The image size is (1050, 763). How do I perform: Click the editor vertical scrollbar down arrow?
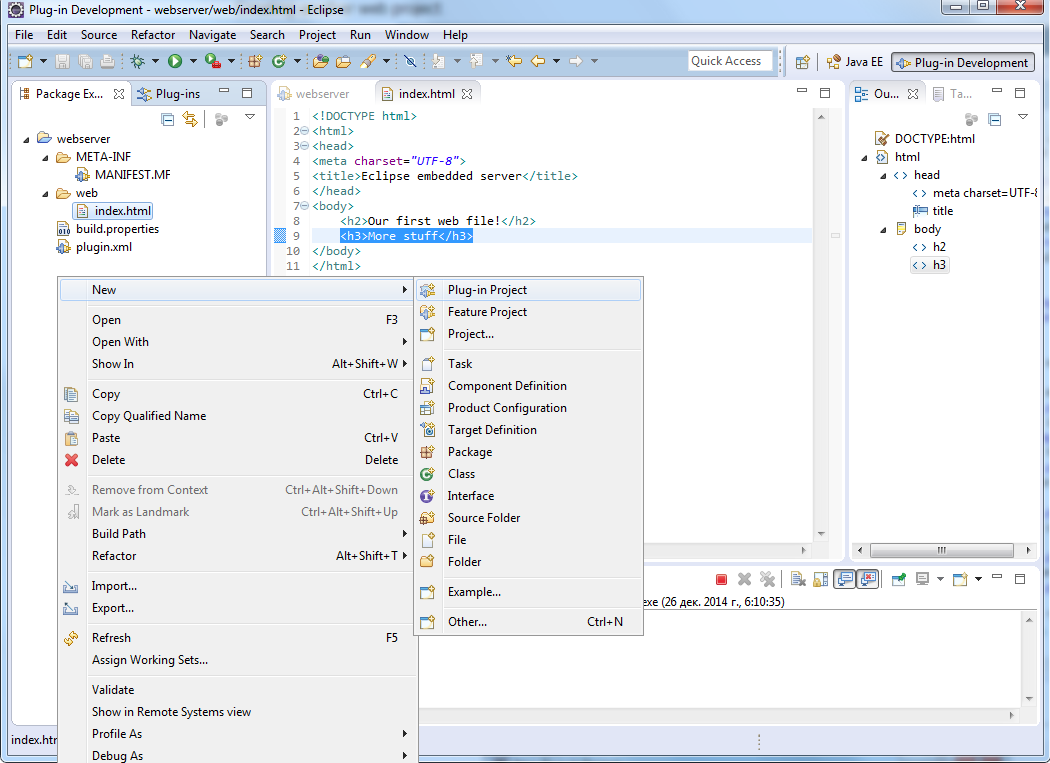point(821,534)
